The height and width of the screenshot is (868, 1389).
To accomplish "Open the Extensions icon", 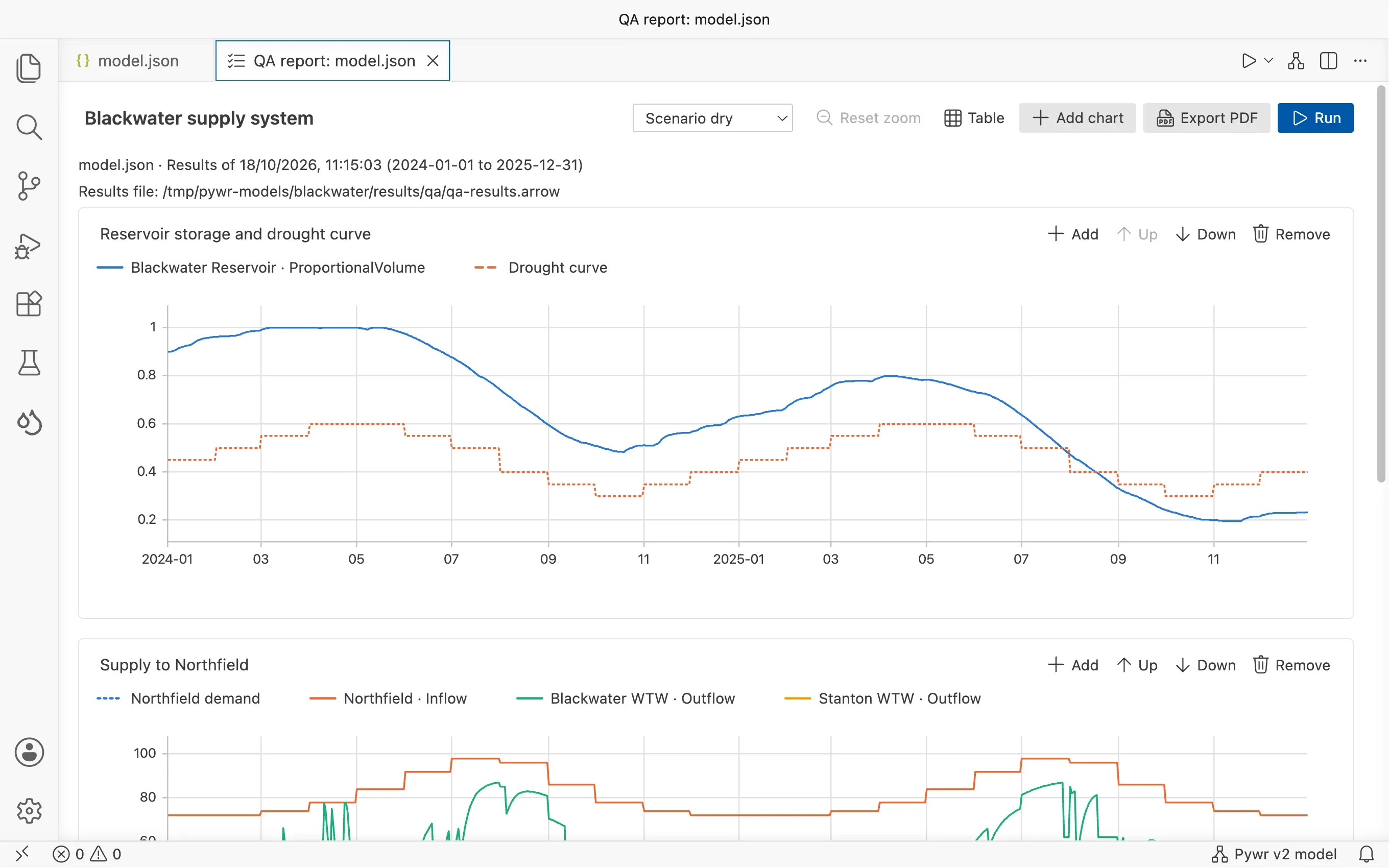I will click(x=29, y=304).
